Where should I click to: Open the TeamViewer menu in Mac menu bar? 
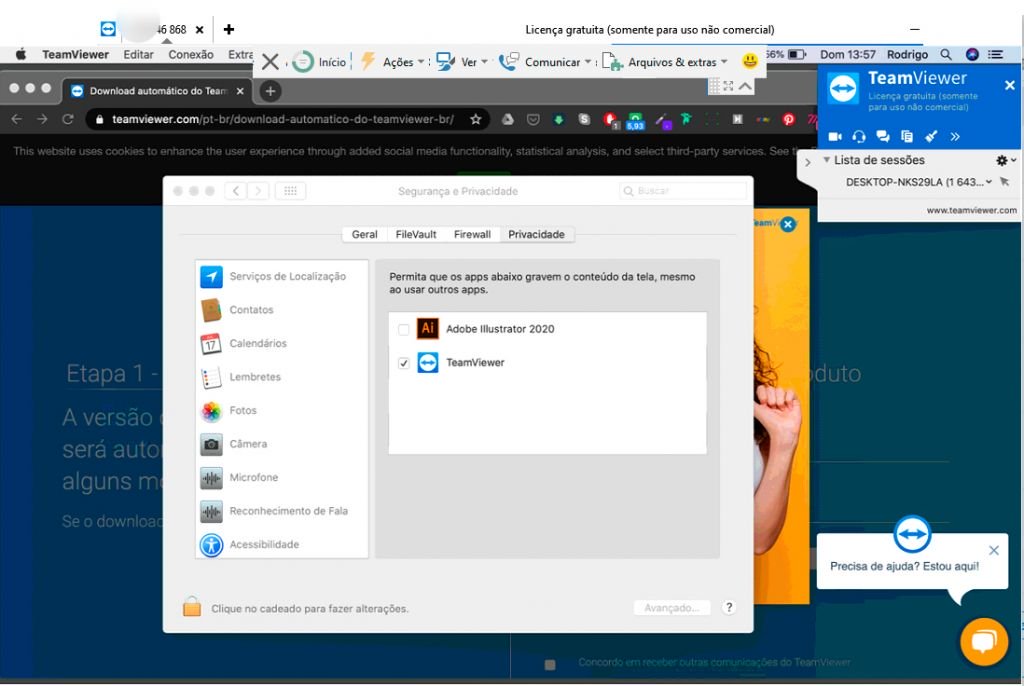coord(75,54)
